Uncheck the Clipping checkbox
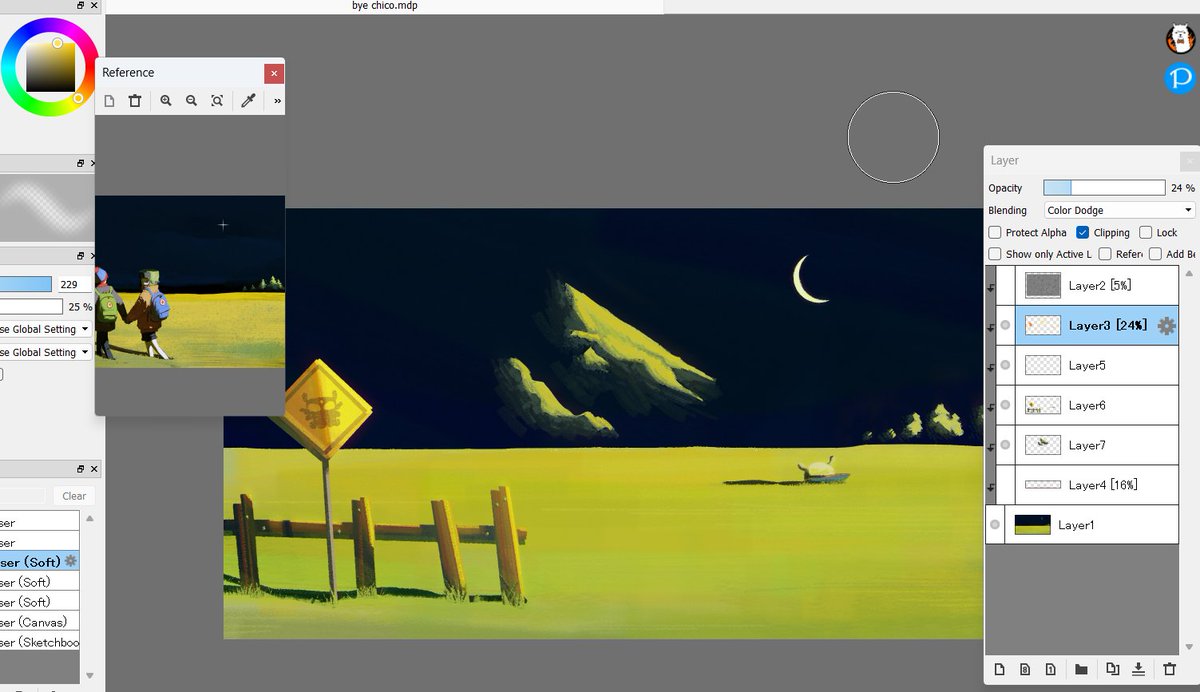The height and width of the screenshot is (692, 1200). 1082,232
